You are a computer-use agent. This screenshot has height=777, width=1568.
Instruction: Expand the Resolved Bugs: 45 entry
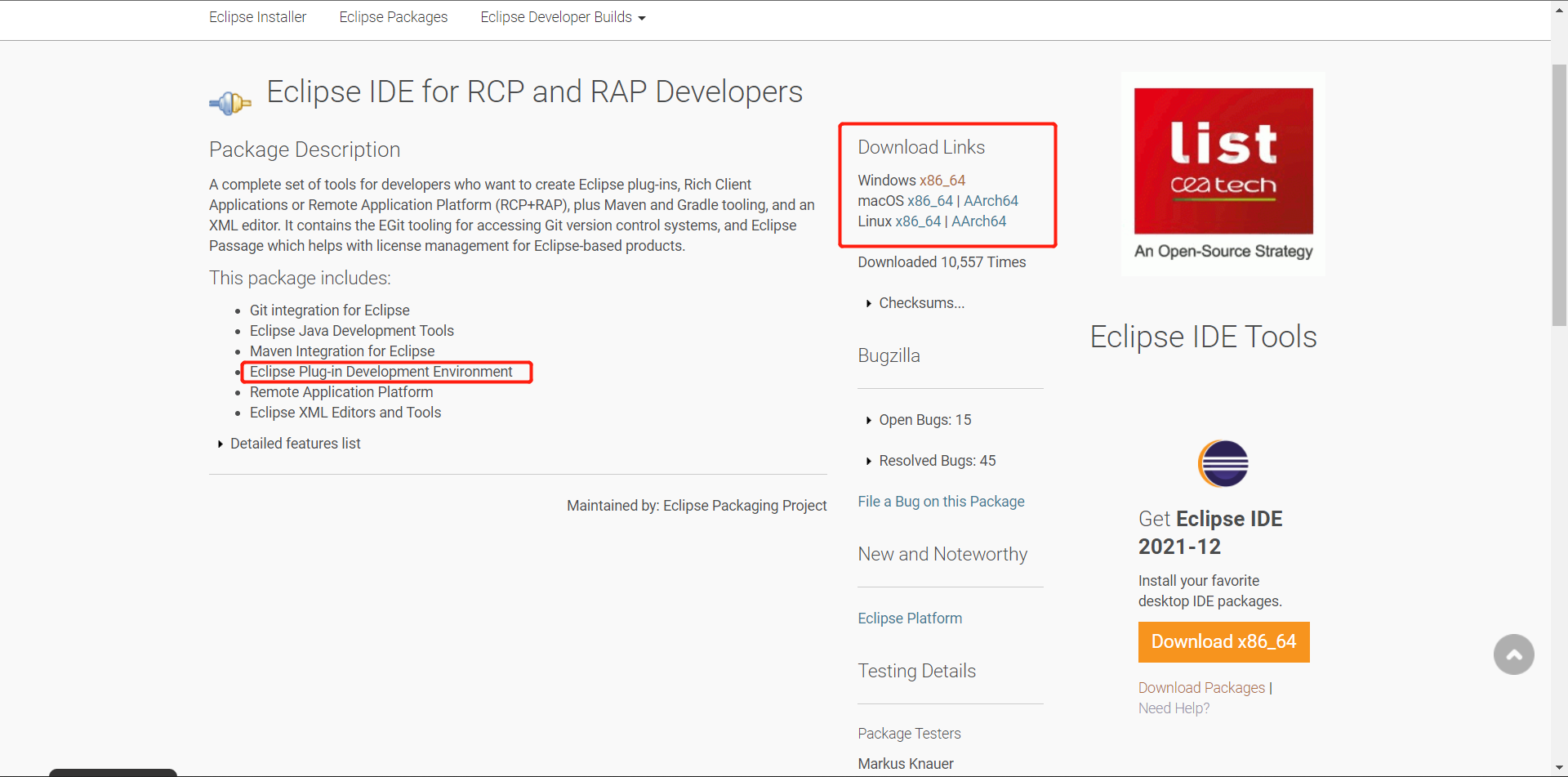(931, 461)
